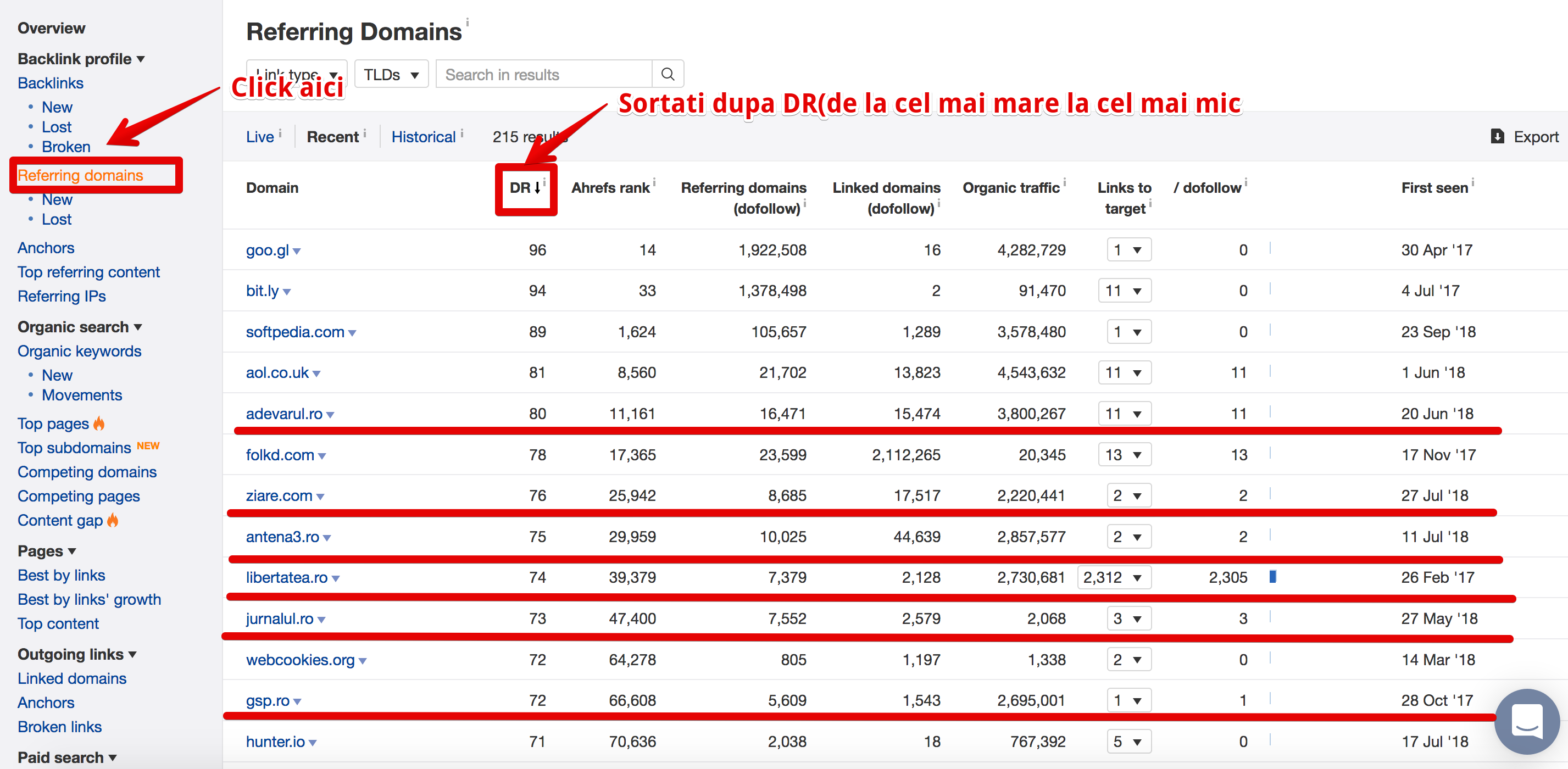Open the chat support bubble icon
This screenshot has width=1568, height=769.
pos(1527,721)
